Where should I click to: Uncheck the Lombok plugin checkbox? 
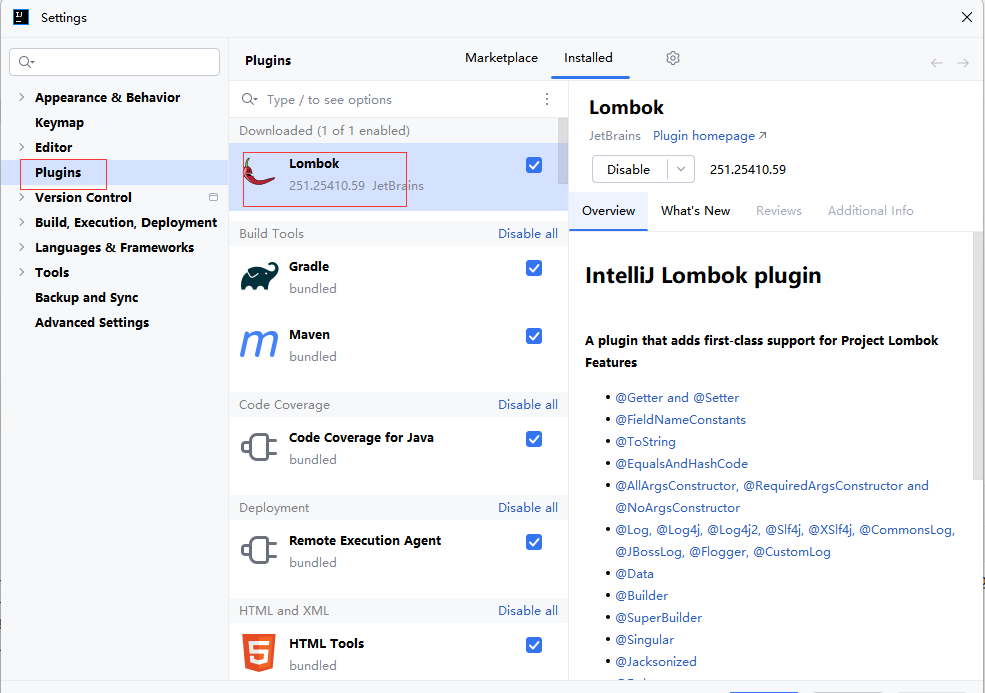coord(534,165)
